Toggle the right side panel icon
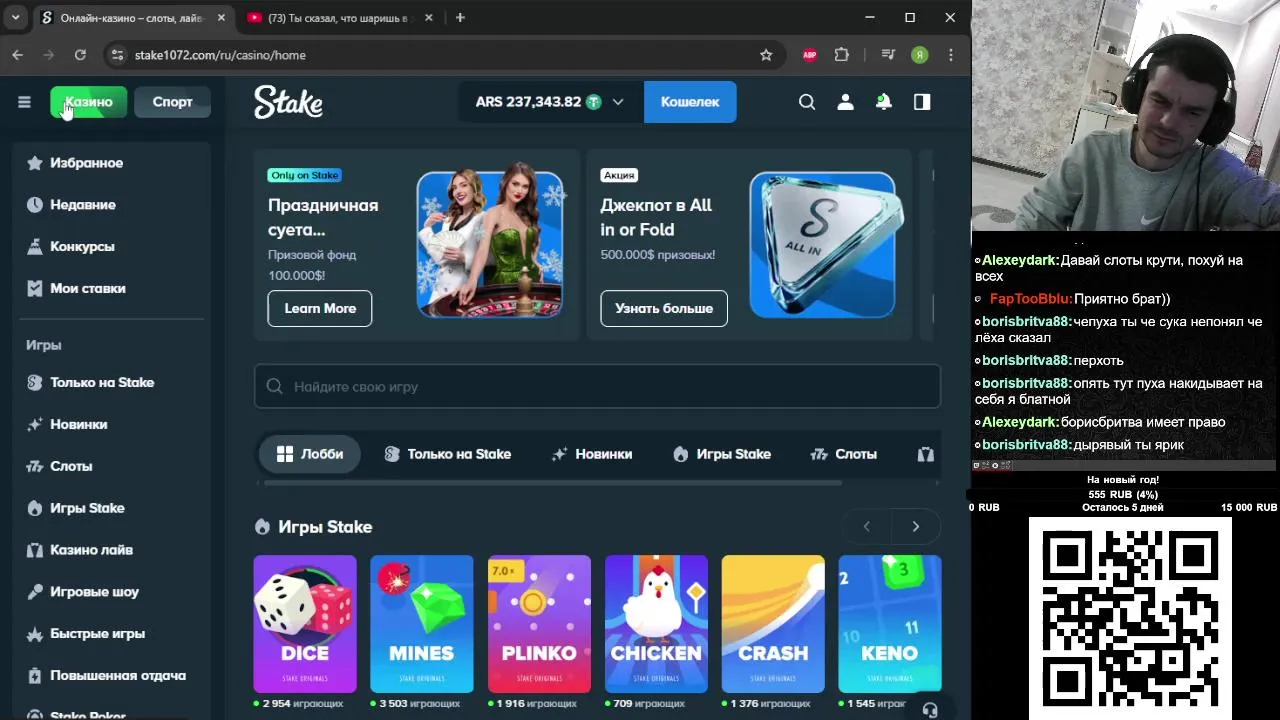The height and width of the screenshot is (720, 1280). pyautogui.click(x=922, y=102)
